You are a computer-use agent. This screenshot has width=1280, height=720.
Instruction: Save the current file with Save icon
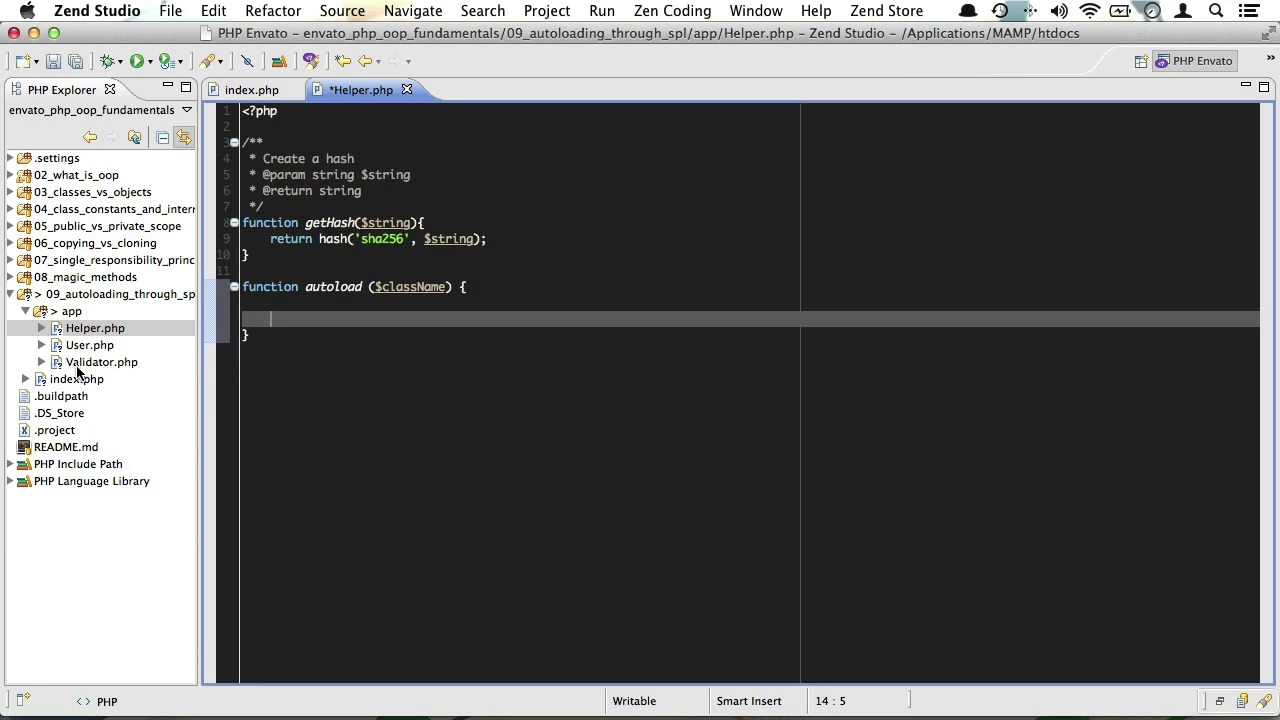coord(54,61)
